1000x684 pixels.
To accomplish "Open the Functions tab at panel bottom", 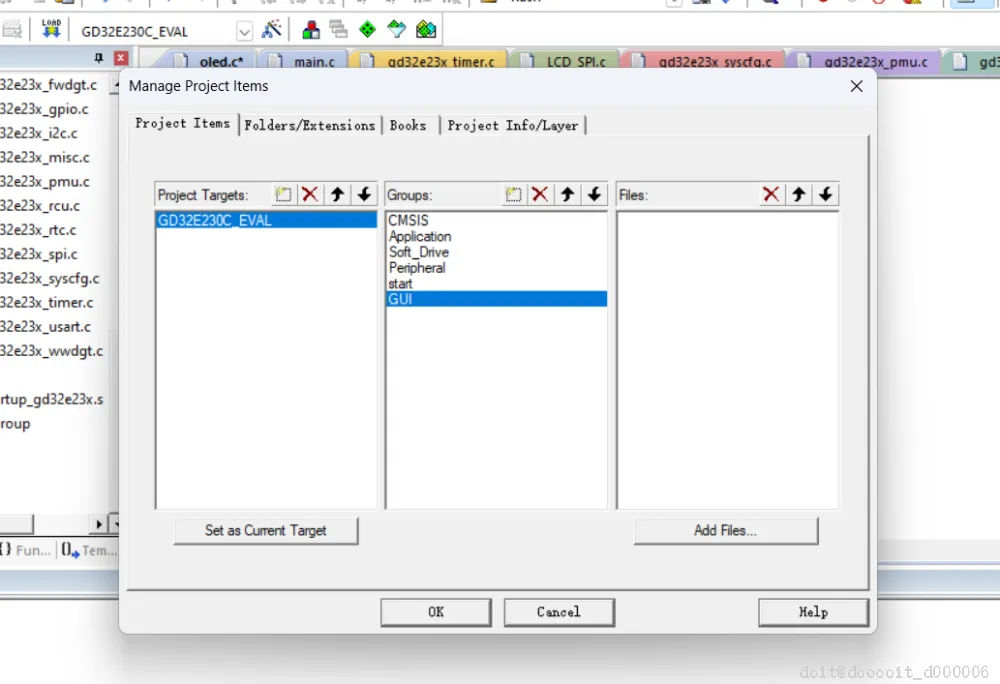I will (x=26, y=550).
